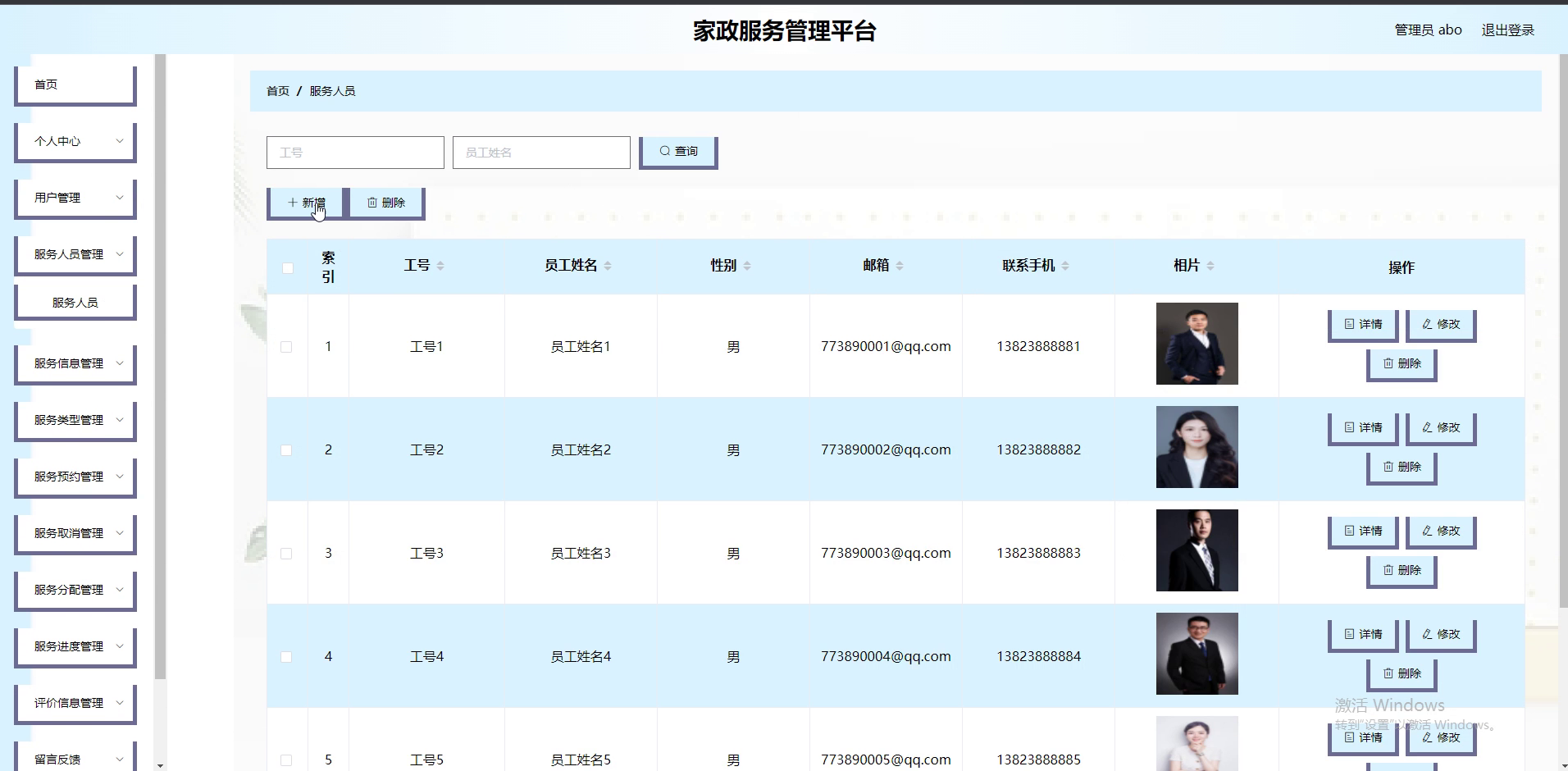
Task: Click email 773890001@qq.com cell
Action: click(886, 347)
